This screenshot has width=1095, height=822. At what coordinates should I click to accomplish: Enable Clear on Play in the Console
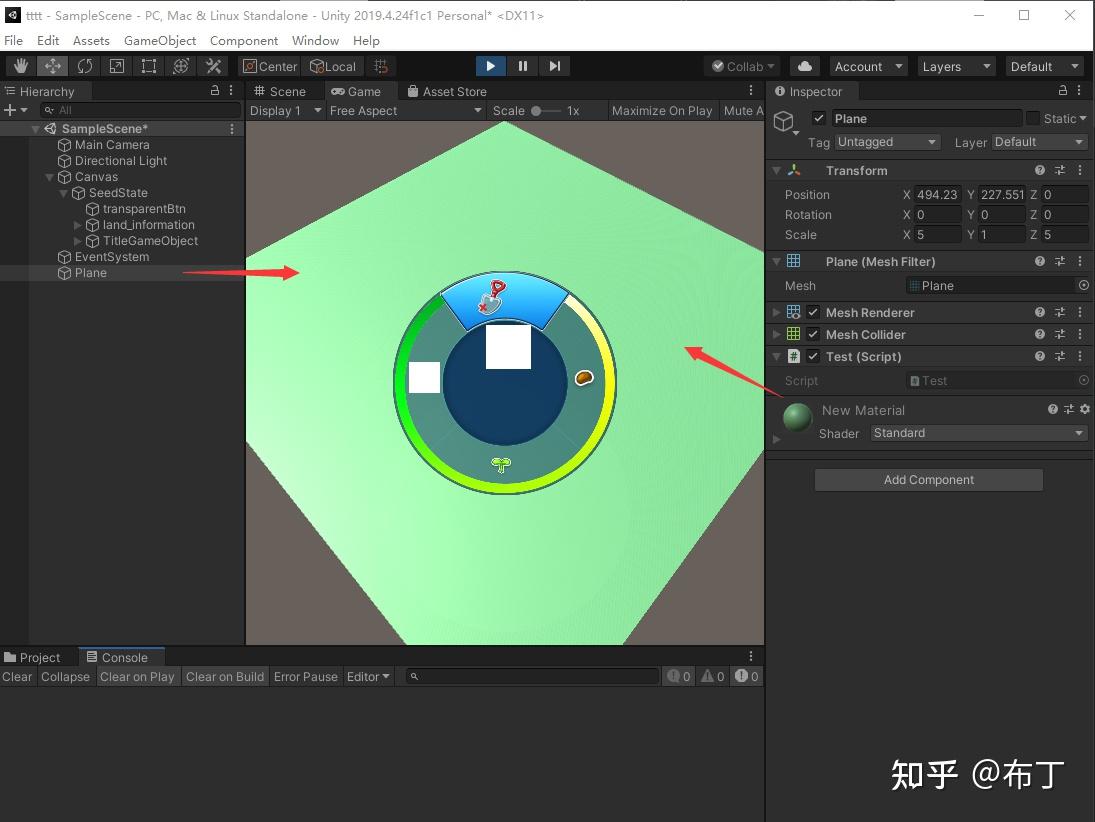pos(137,676)
